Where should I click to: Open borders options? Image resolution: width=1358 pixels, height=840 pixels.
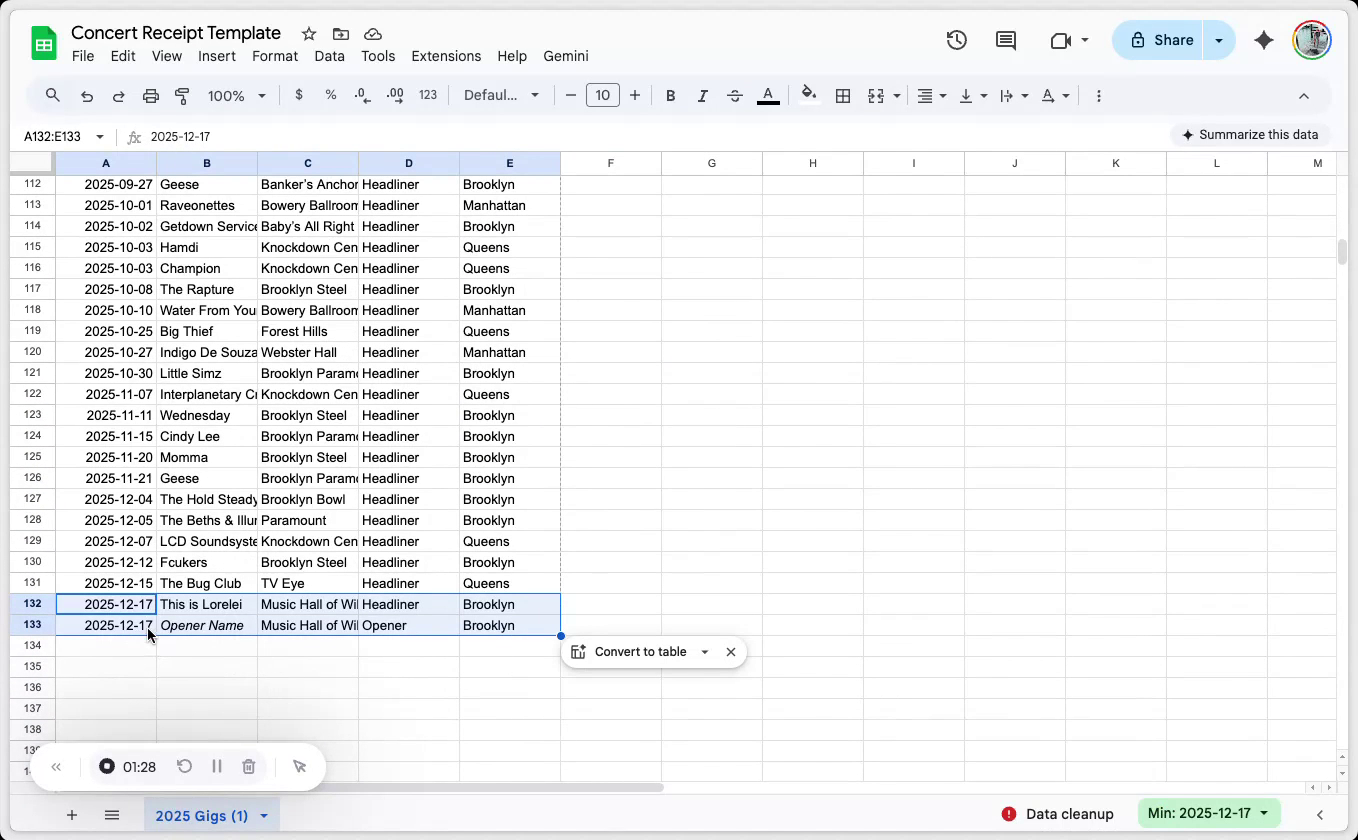[x=843, y=96]
